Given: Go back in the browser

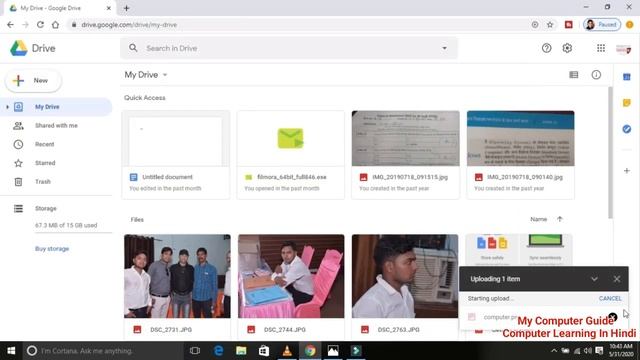Looking at the screenshot, I should (x=10, y=25).
